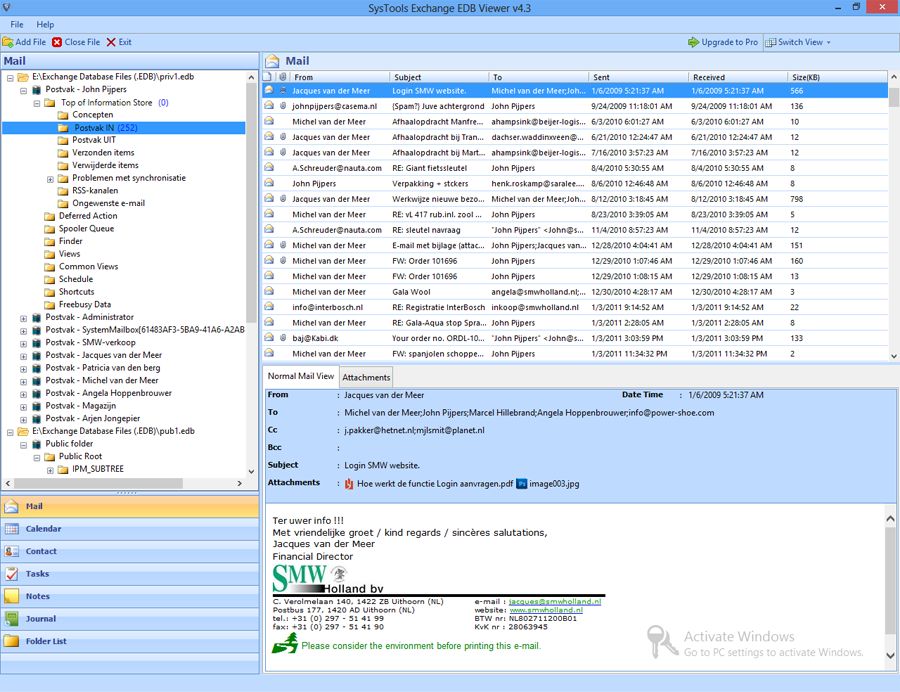Click the folder tree horizontal scrollbar
This screenshot has width=900, height=692.
[x=98, y=483]
